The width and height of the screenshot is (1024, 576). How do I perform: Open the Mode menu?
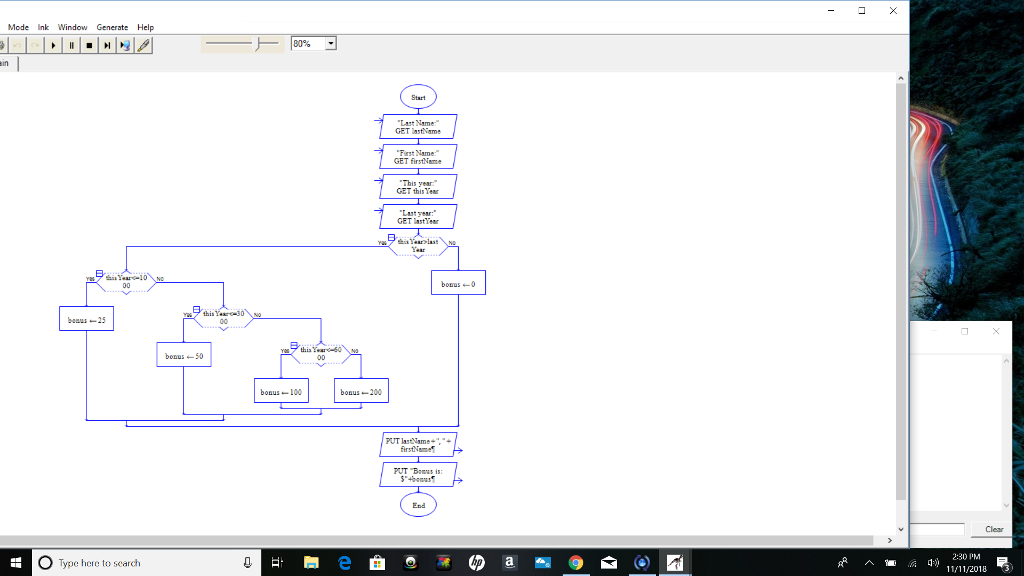[x=17, y=27]
